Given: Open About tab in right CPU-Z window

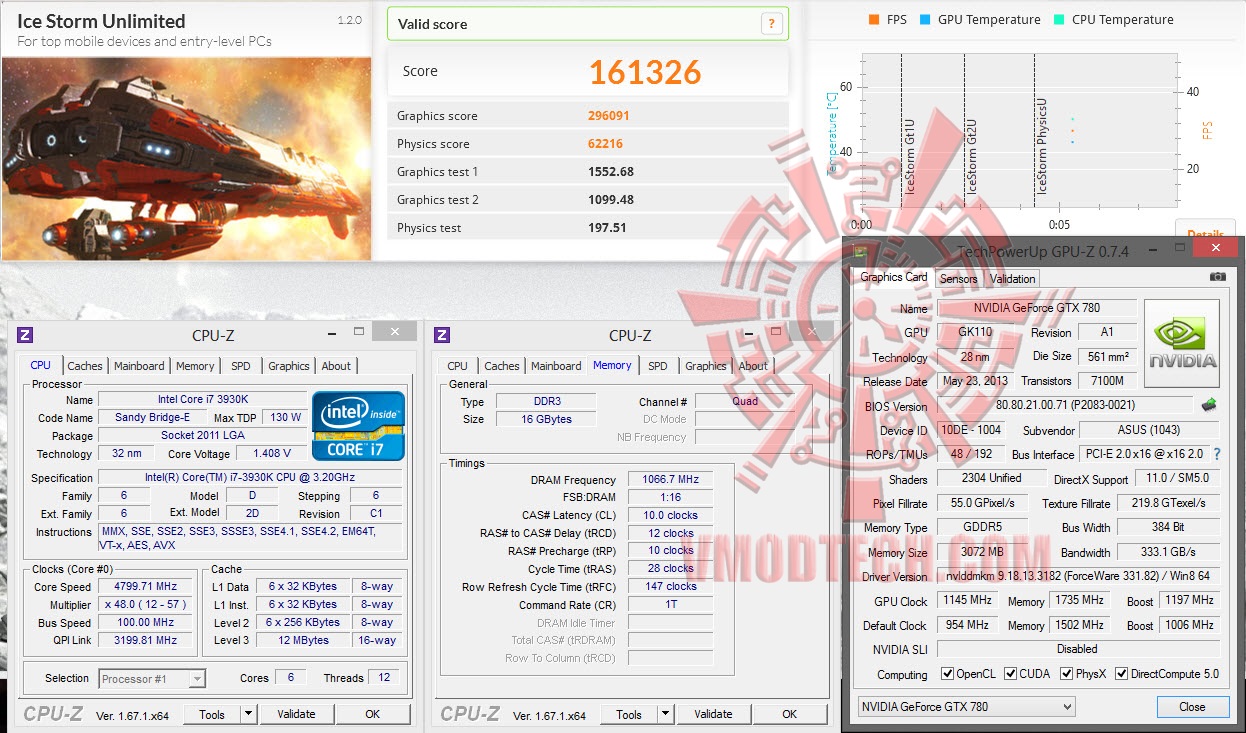Looking at the screenshot, I should pyautogui.click(x=753, y=366).
